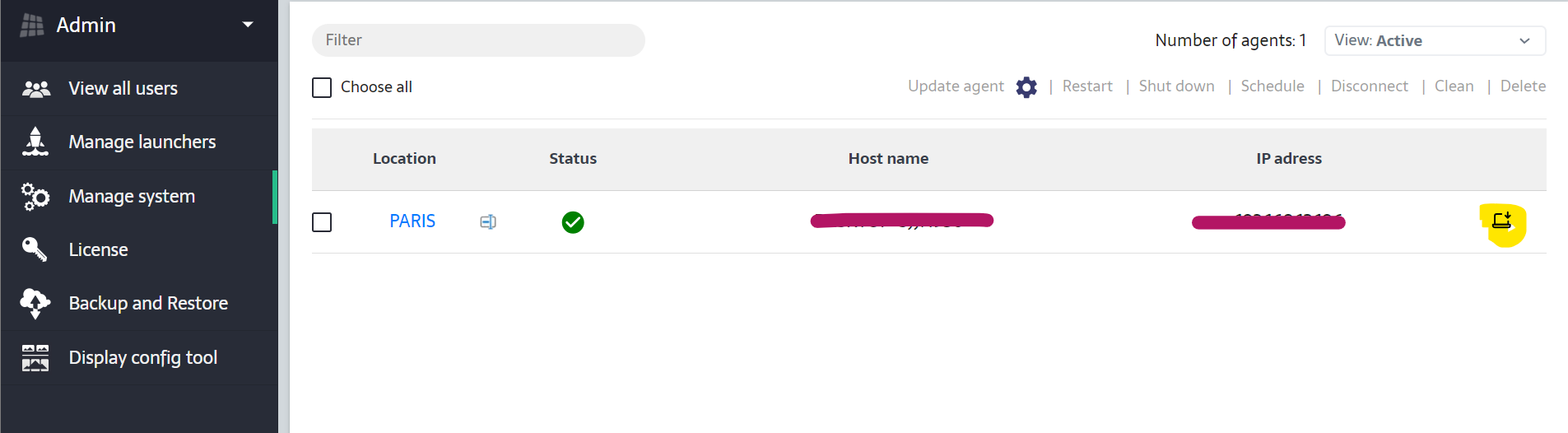Viewport: 1568px width, 433px height.
Task: Click the Shut down action
Action: 1176,86
